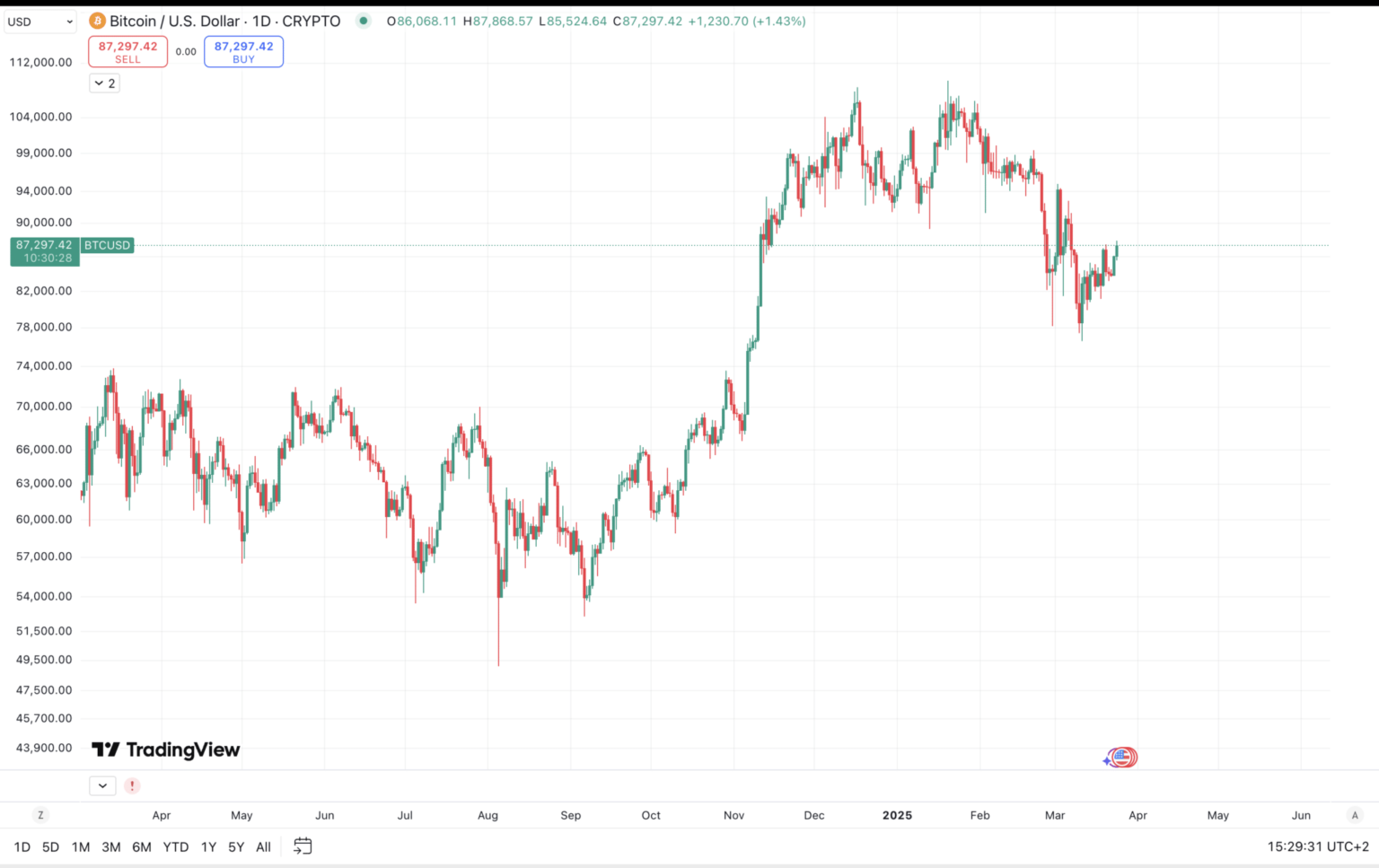Expand the '2' orders chevron under Sell button

coord(103,83)
